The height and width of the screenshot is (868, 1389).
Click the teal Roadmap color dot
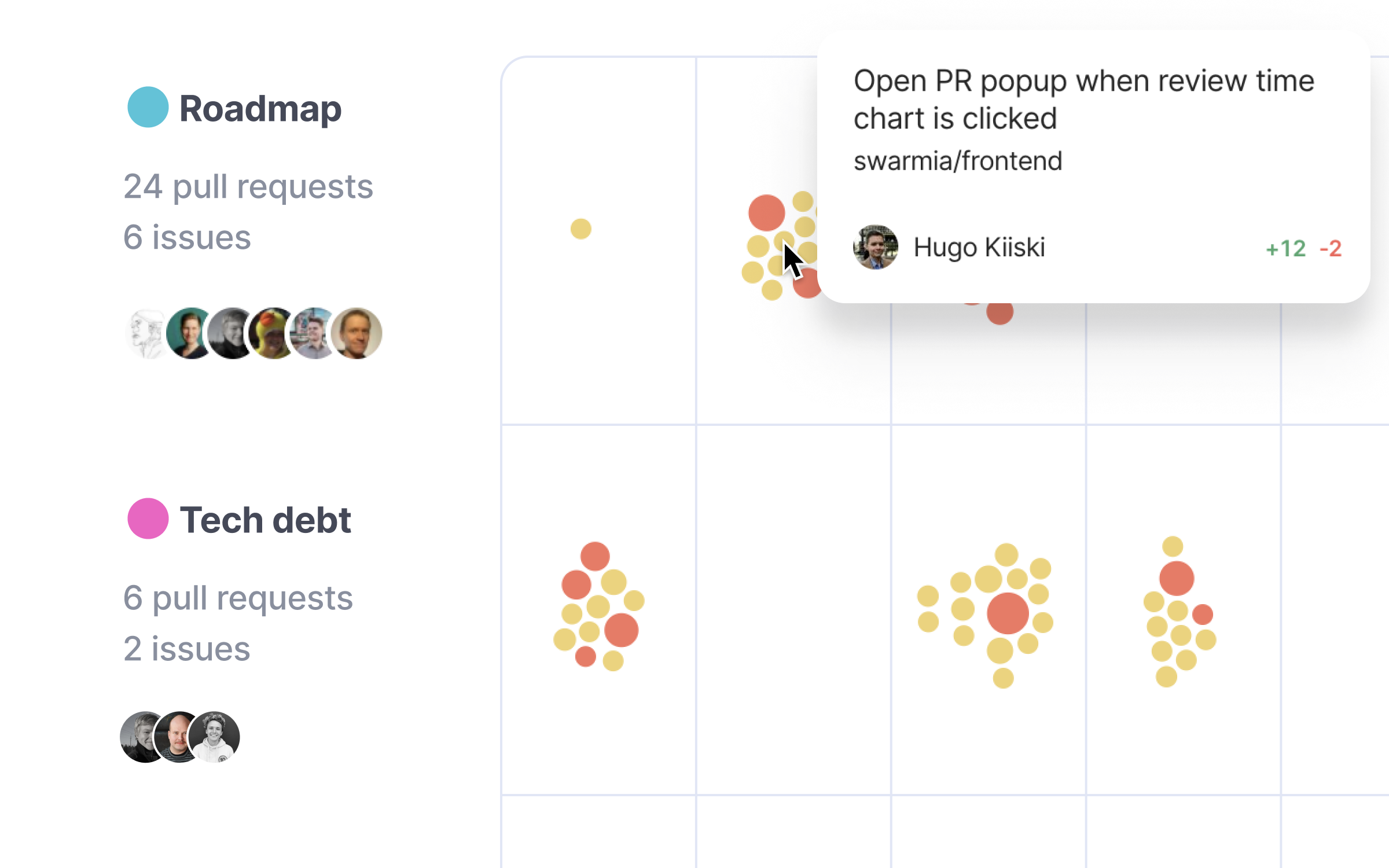[148, 107]
